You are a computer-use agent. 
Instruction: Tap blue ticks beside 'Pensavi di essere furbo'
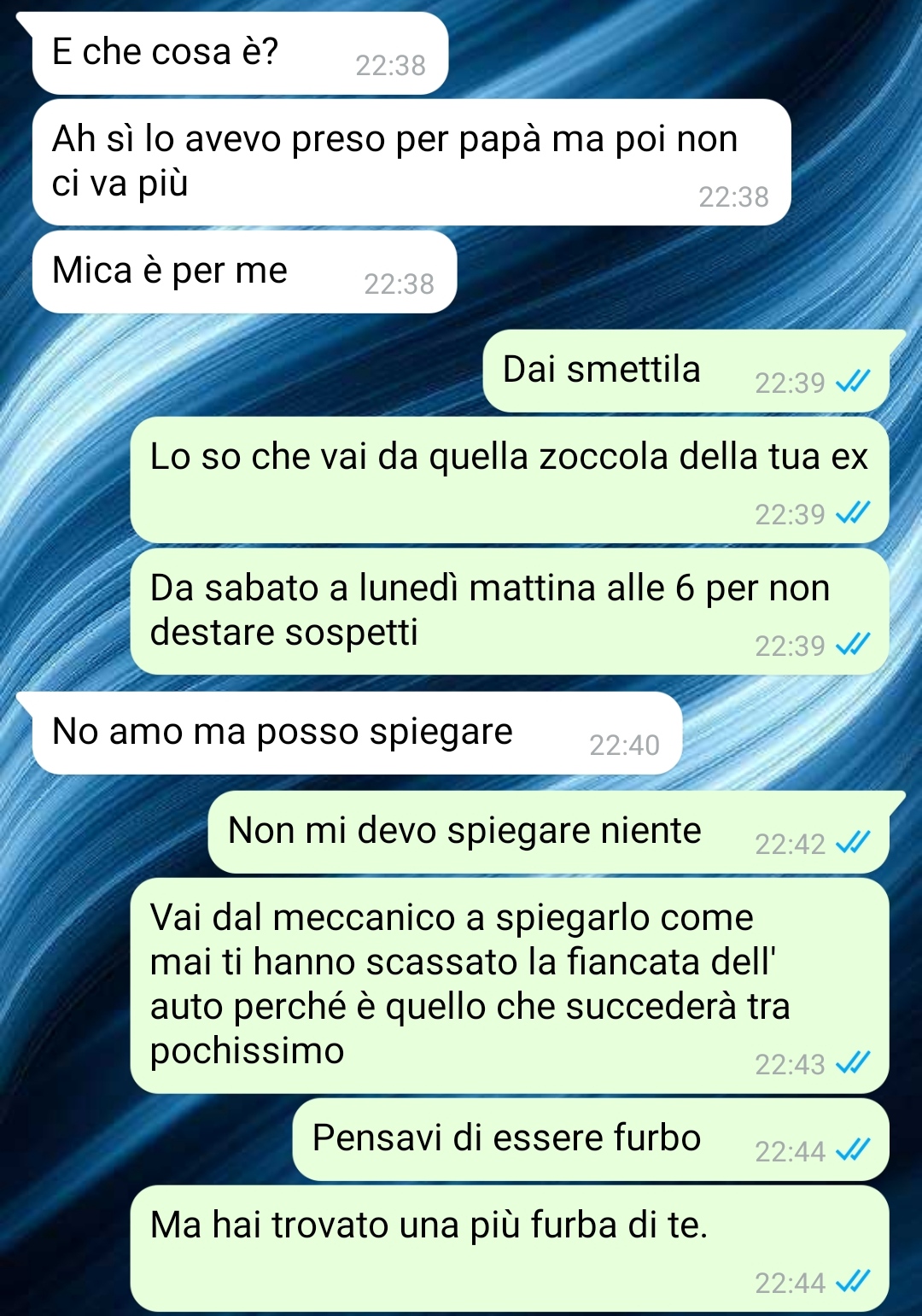click(852, 1150)
